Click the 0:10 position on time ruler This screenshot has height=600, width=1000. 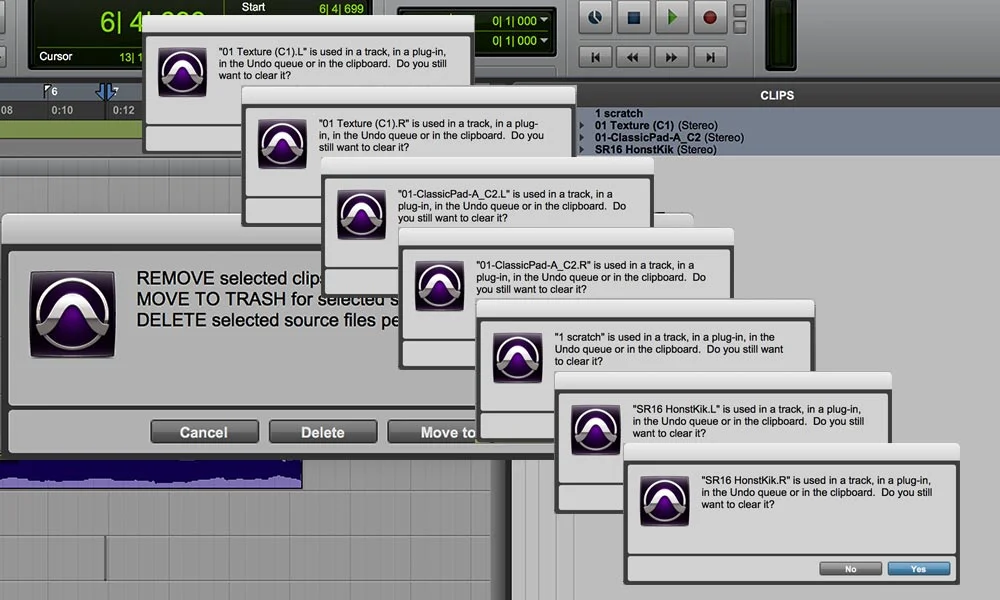62,110
